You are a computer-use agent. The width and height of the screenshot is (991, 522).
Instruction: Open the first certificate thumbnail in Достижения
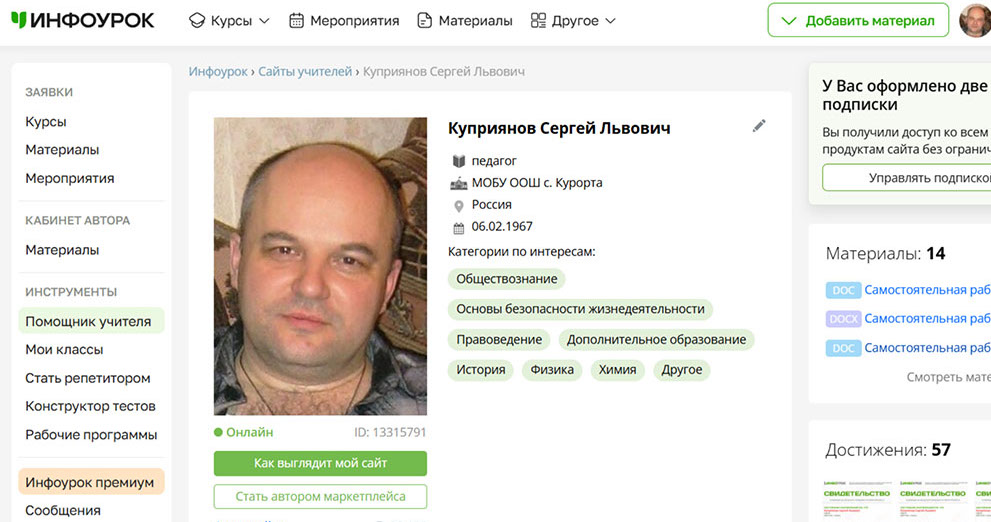coord(856,501)
